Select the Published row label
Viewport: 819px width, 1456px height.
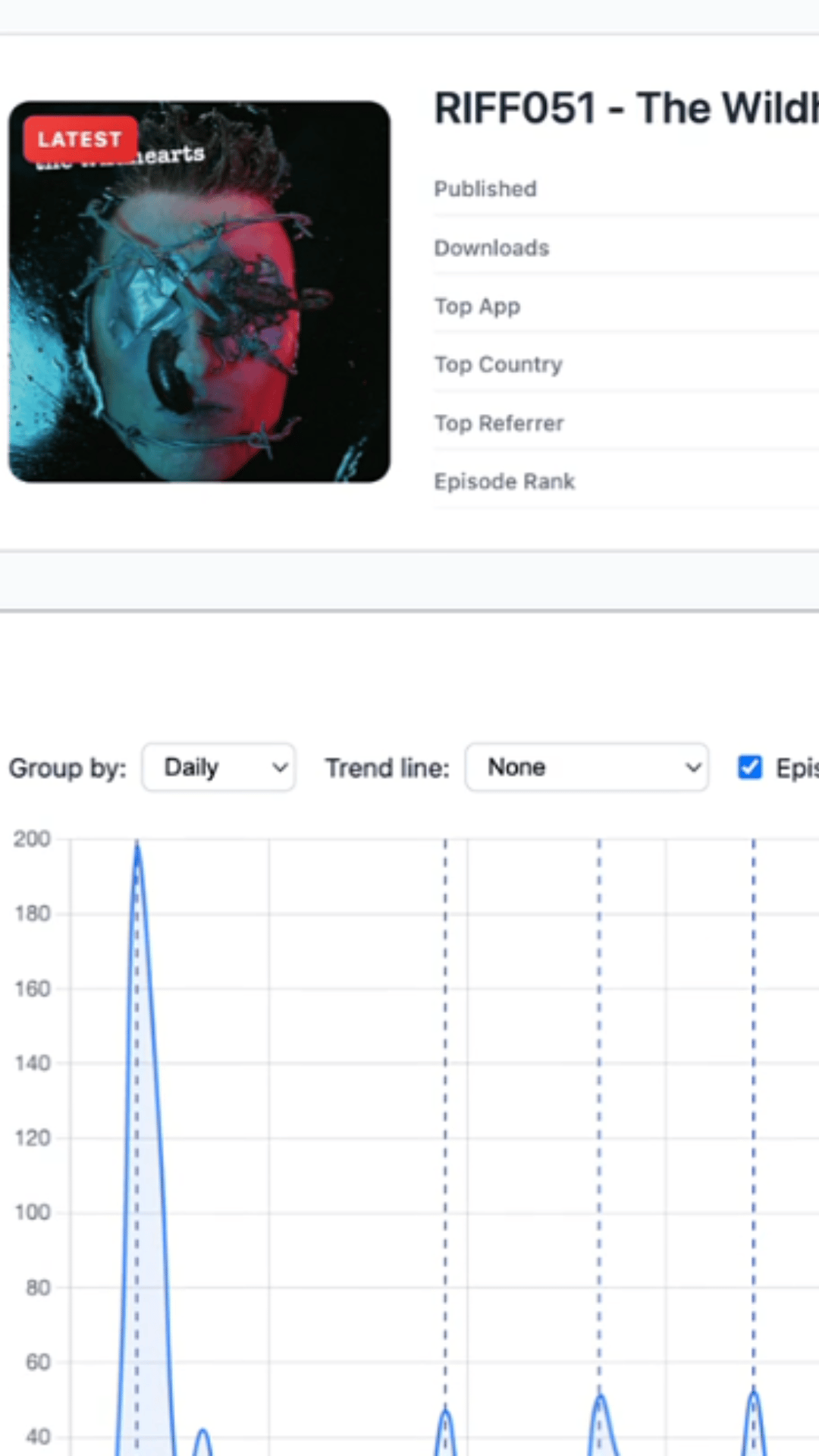(x=485, y=189)
